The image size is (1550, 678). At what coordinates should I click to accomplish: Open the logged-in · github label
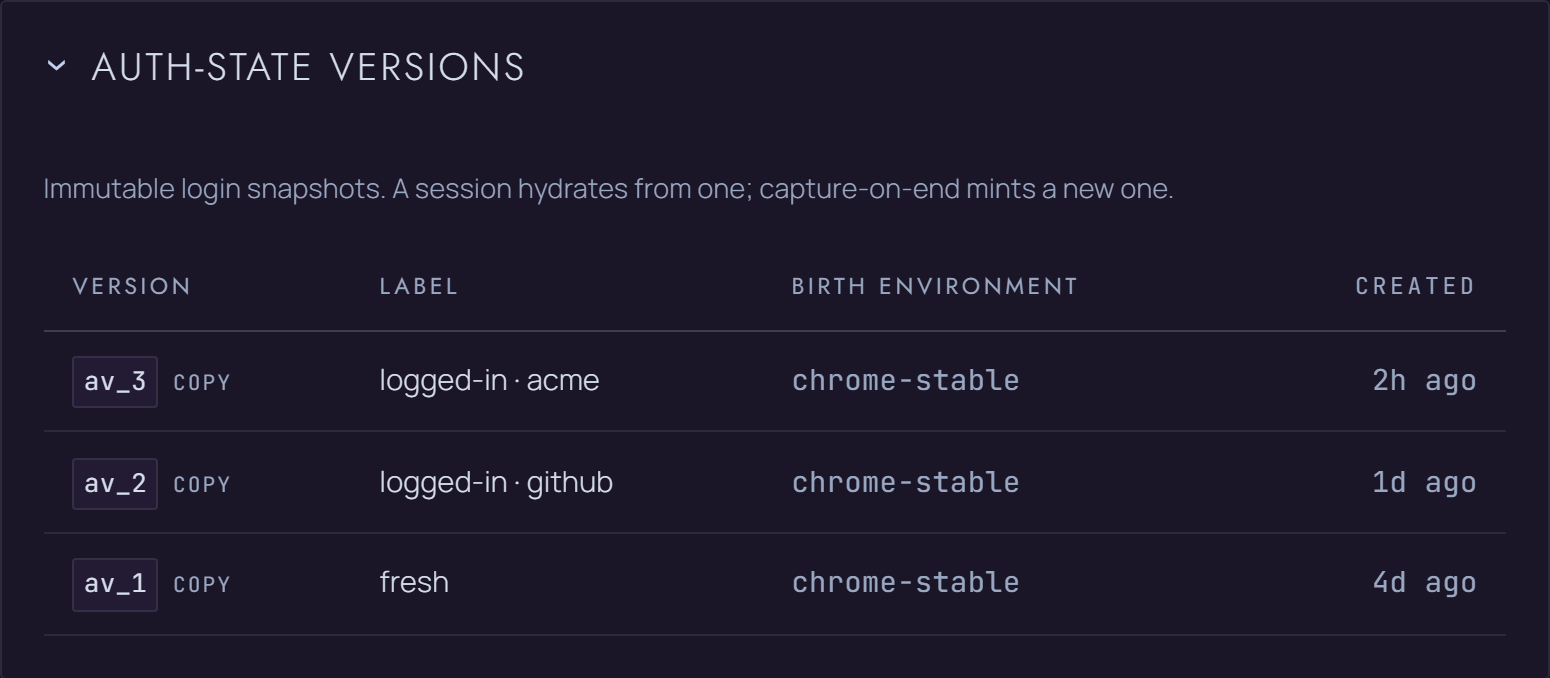pyautogui.click(x=496, y=483)
